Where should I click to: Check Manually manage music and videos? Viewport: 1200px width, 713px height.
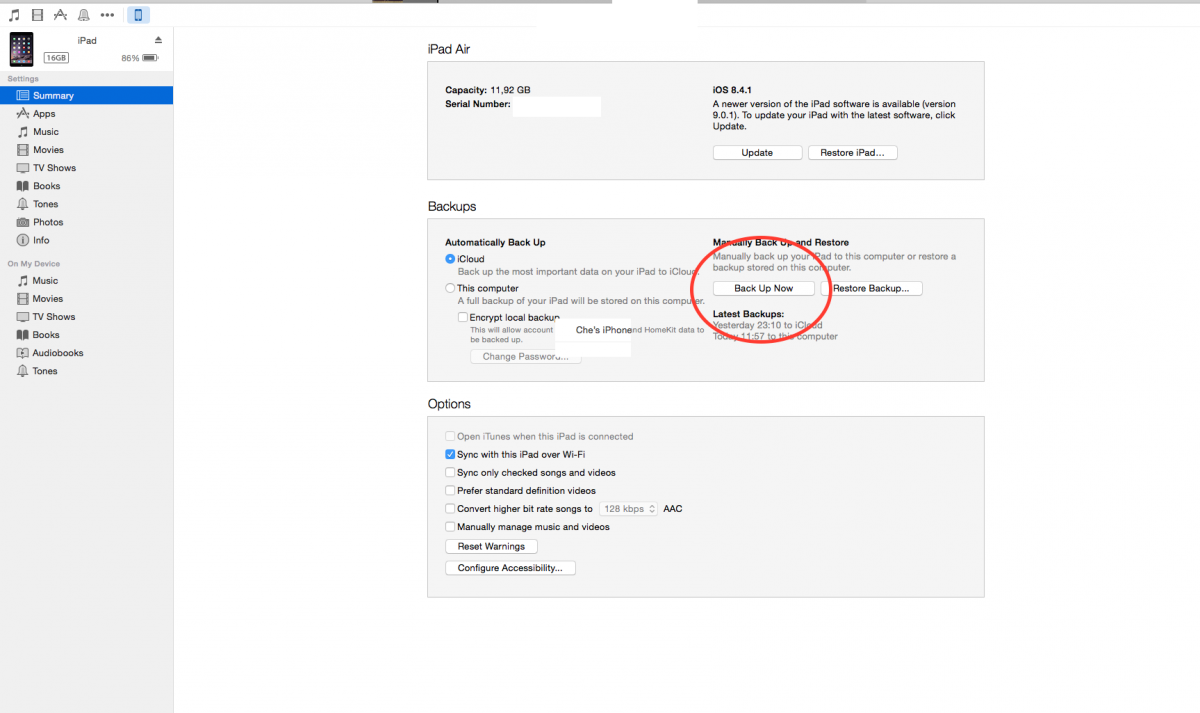tap(450, 526)
